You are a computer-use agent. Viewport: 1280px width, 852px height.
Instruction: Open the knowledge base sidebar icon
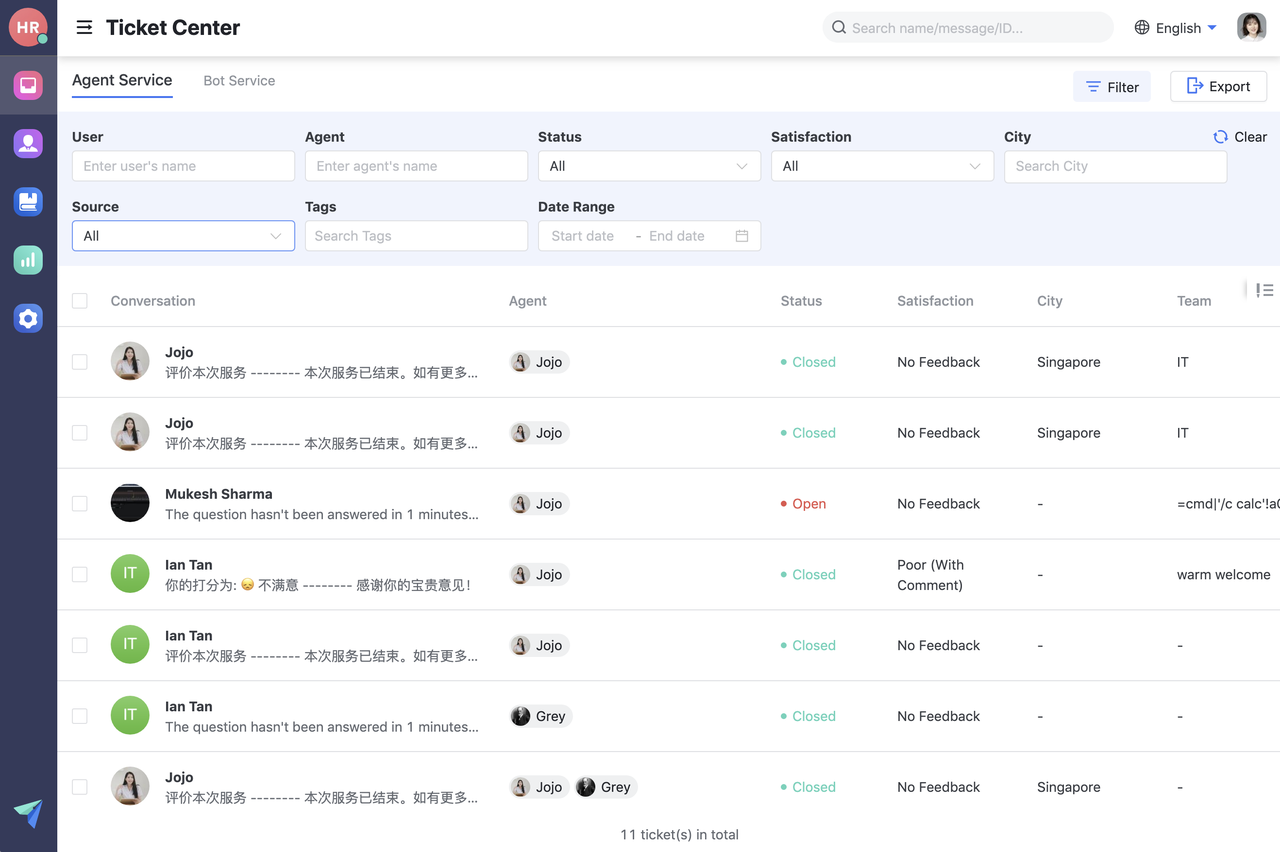pyautogui.click(x=28, y=202)
